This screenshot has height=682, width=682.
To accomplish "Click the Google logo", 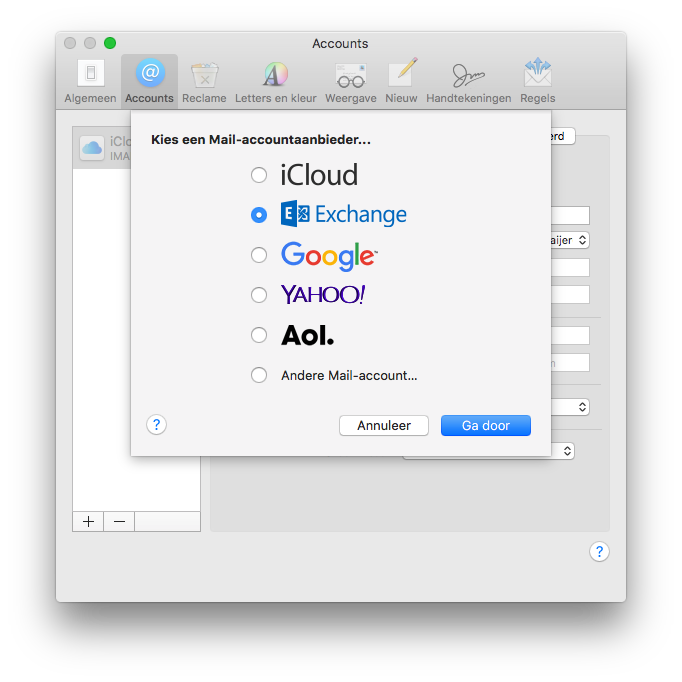I will [329, 256].
